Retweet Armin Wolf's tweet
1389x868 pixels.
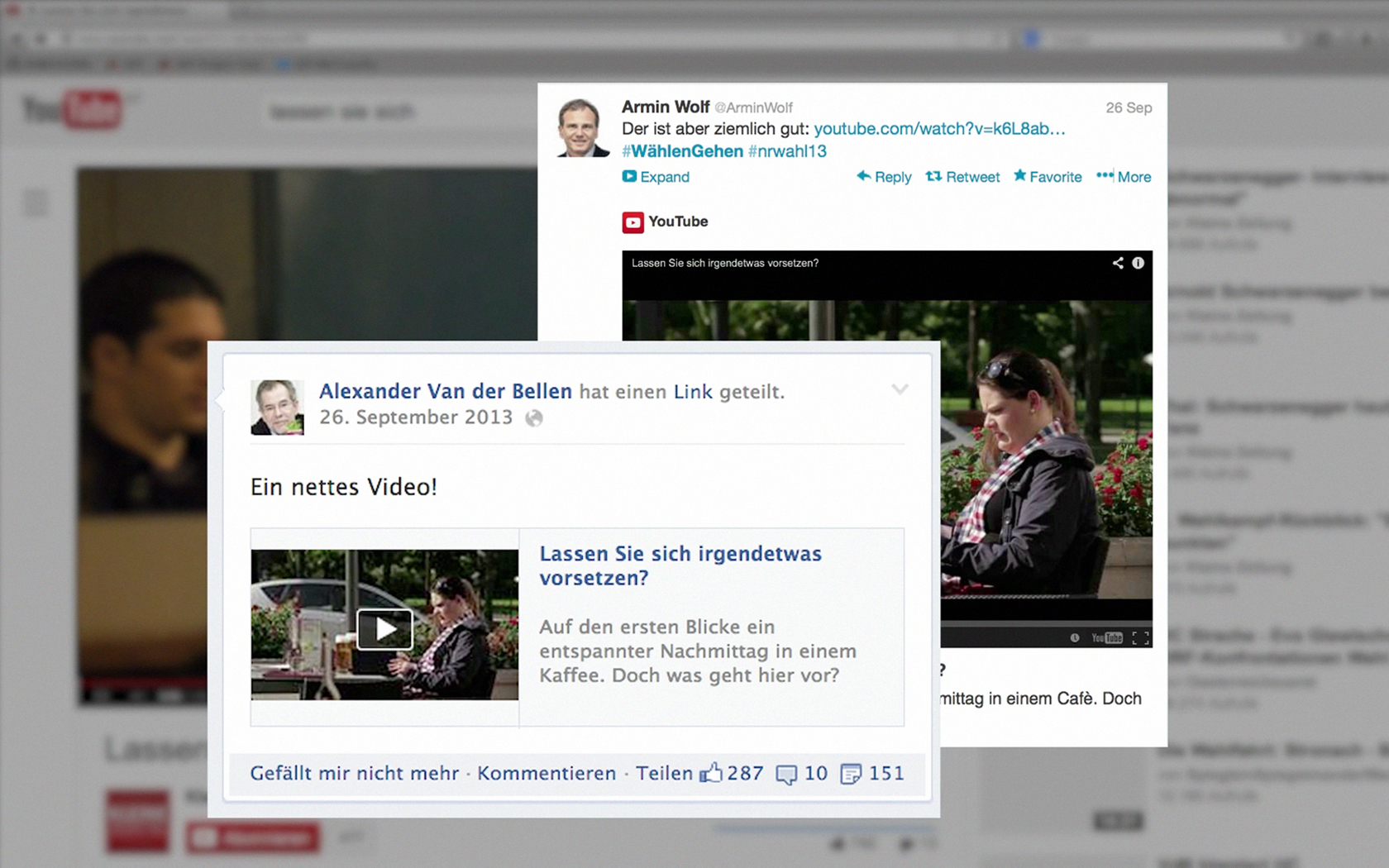pyautogui.click(x=962, y=177)
